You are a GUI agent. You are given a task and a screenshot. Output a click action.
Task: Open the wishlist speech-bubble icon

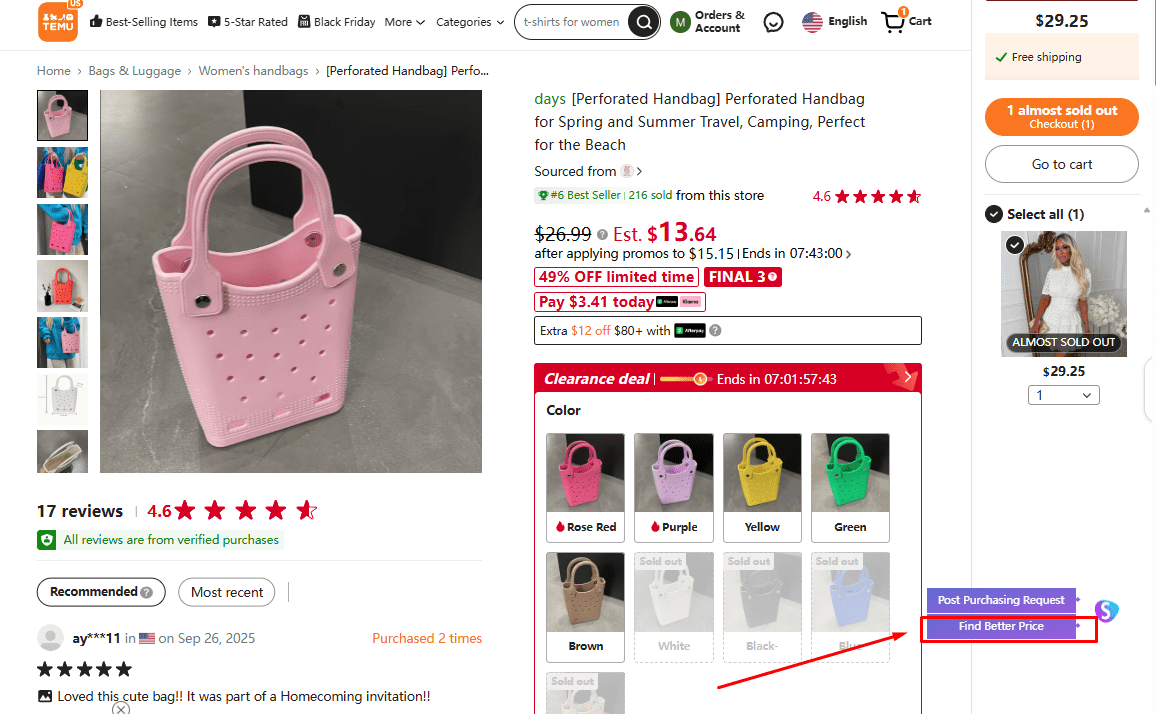tap(773, 21)
